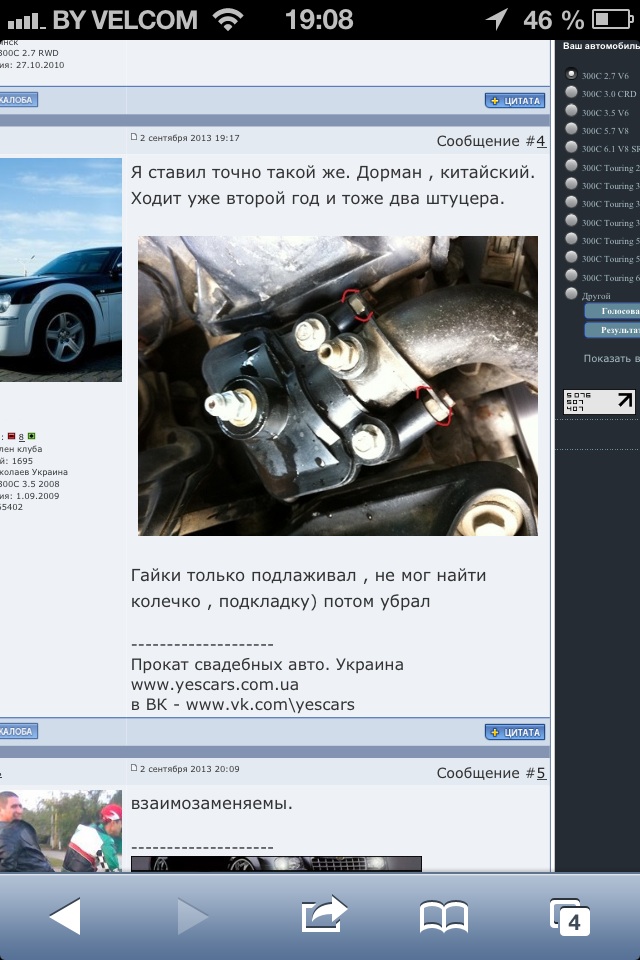
Task: Tap the location services arrow icon
Action: click(497, 19)
